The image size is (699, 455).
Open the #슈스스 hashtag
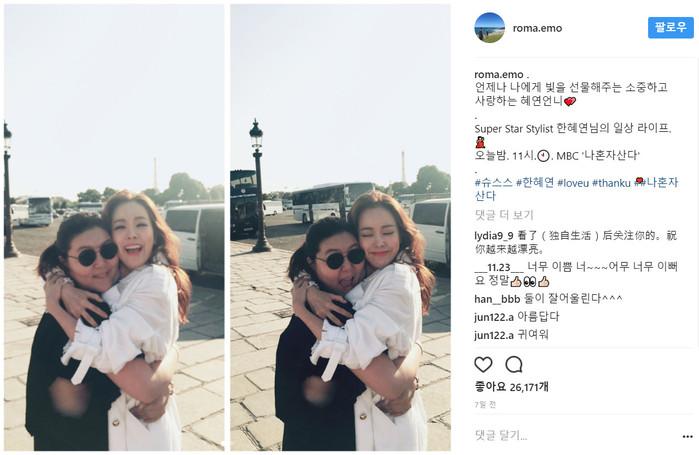tap(493, 183)
